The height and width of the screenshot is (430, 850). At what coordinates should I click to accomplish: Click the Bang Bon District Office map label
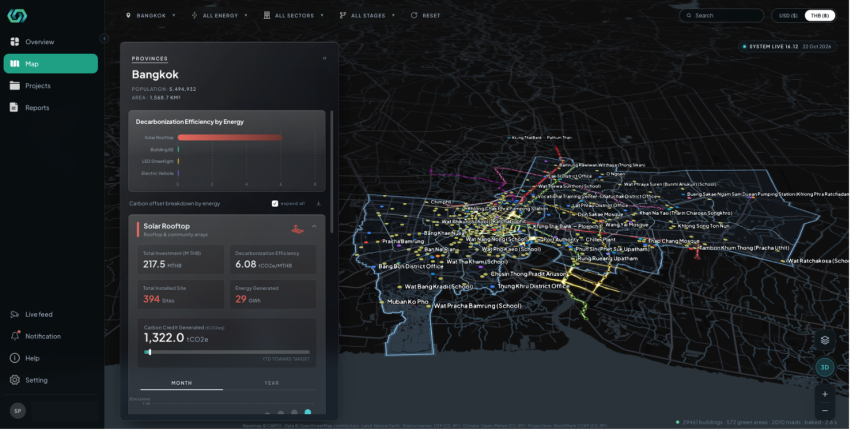(x=411, y=267)
